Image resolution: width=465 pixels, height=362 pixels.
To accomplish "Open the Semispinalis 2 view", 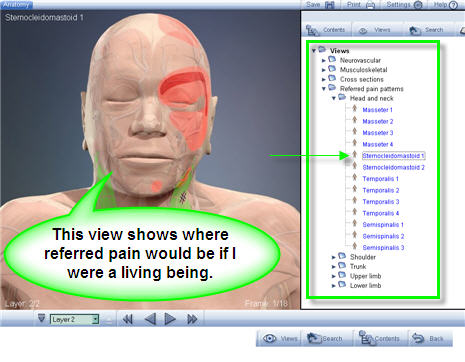I will tap(383, 236).
